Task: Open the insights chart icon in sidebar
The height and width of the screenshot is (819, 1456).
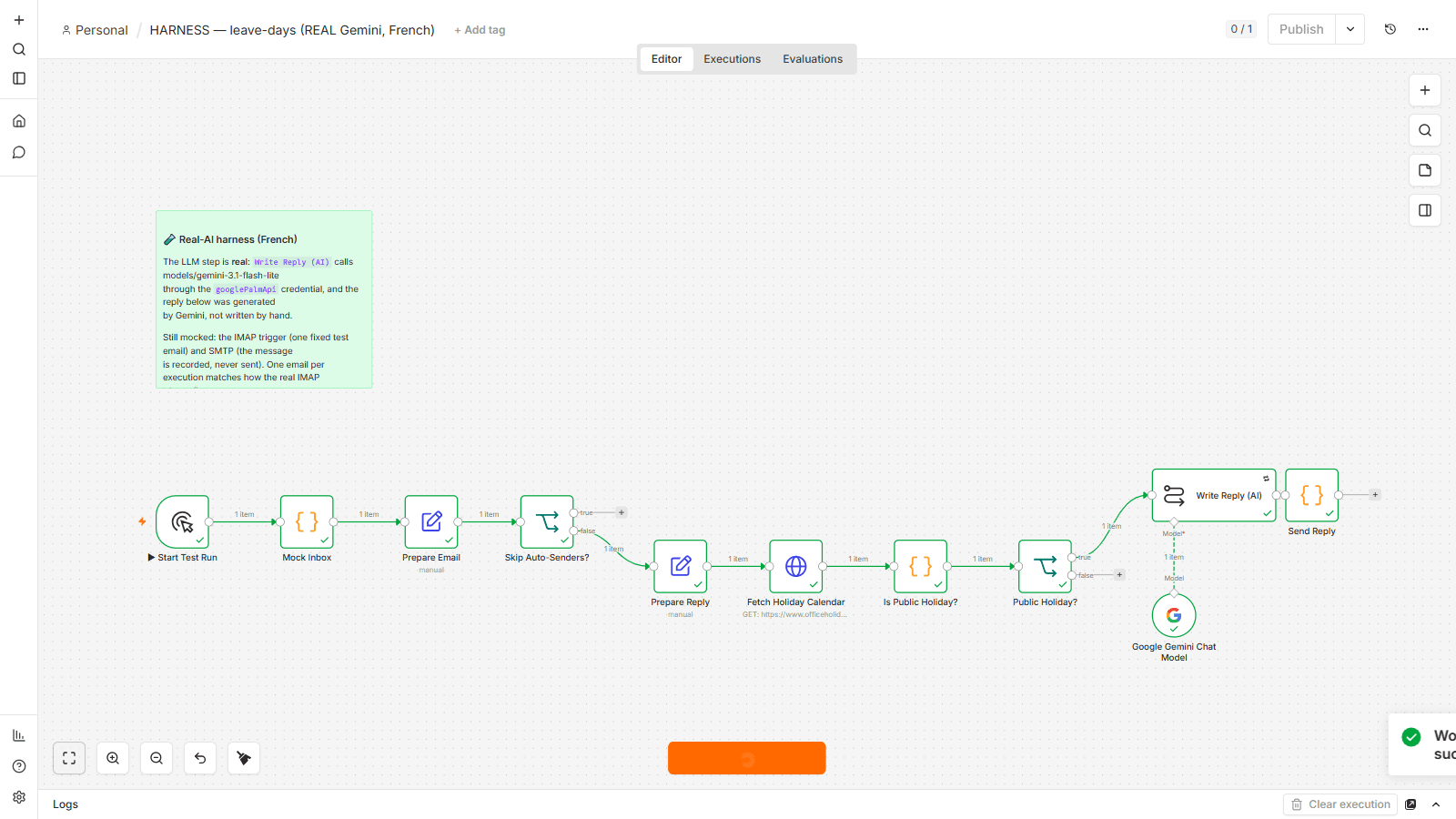Action: coord(19,735)
